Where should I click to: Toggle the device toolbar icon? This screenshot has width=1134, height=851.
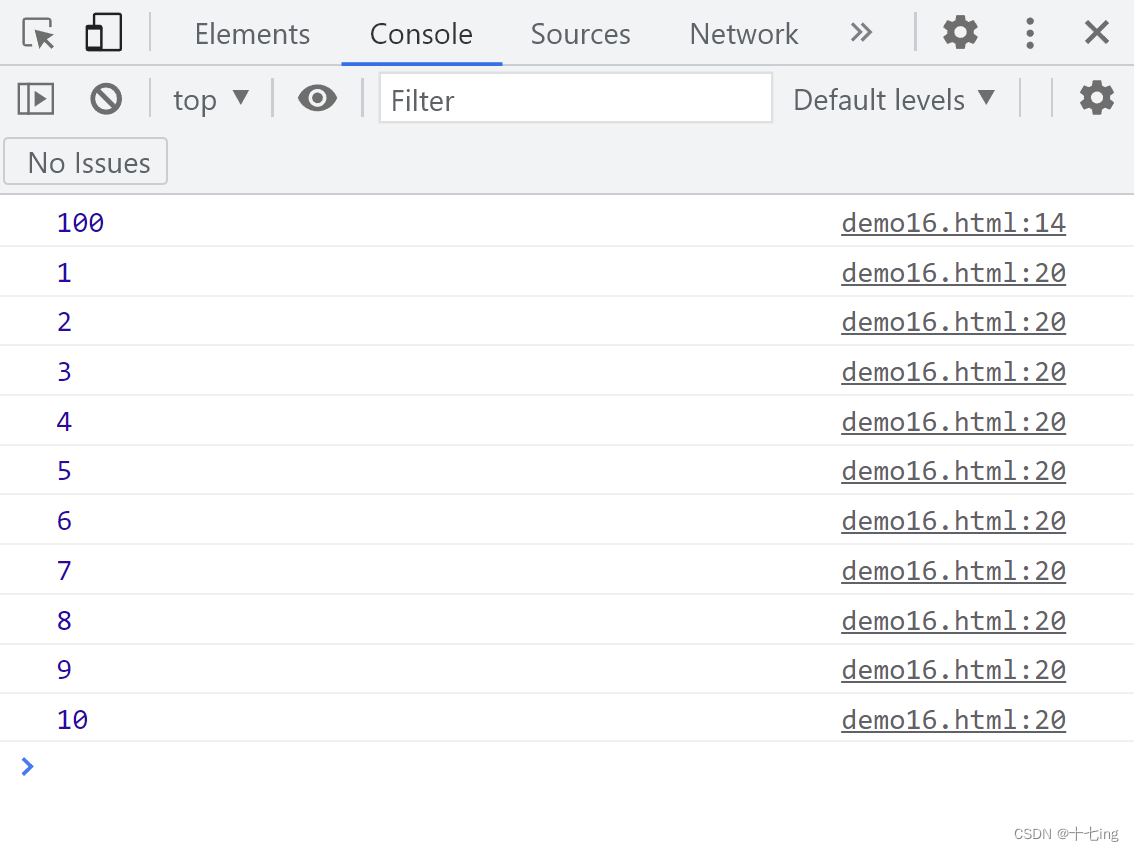[x=103, y=33]
